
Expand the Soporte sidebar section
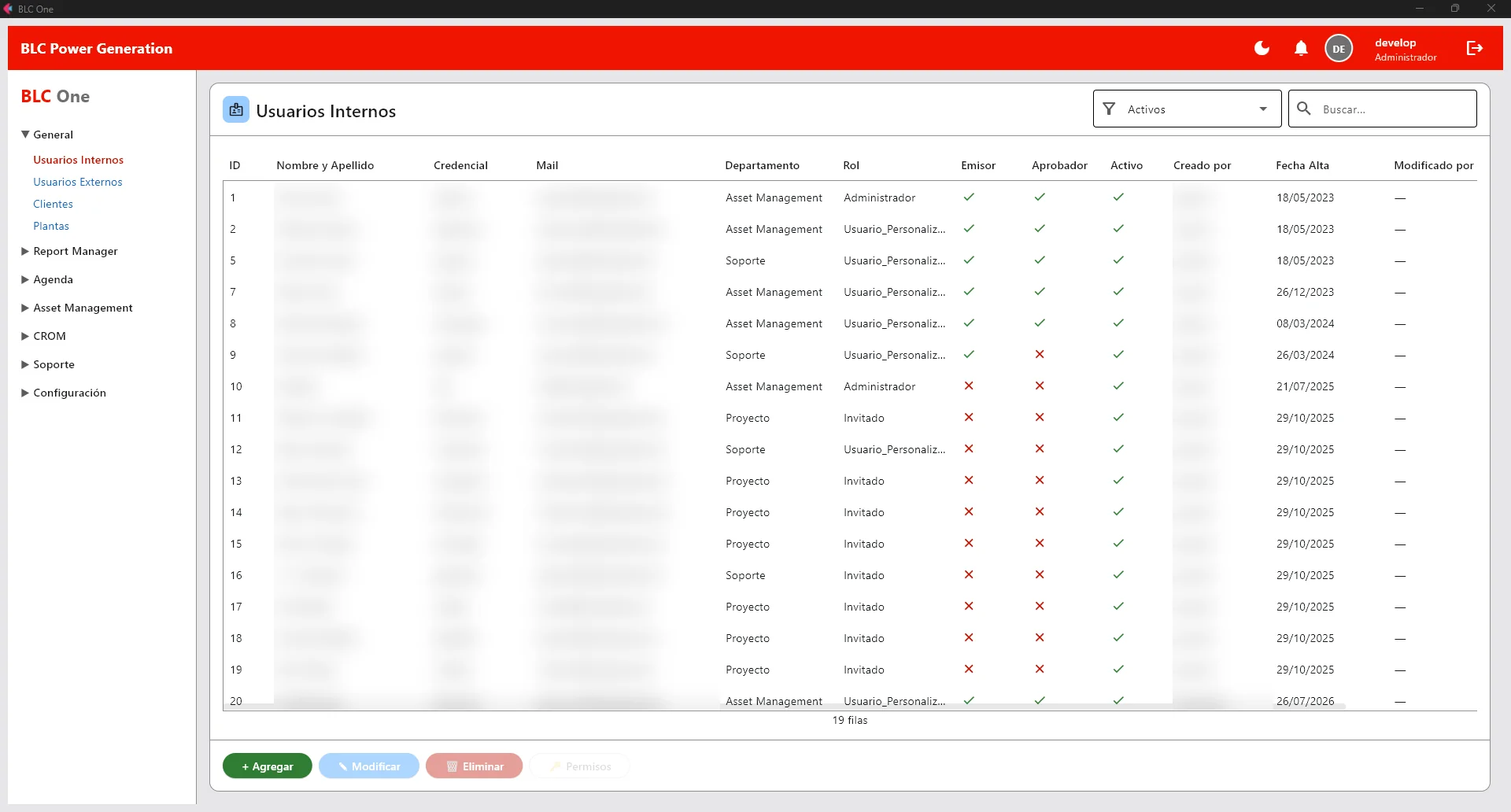click(48, 364)
